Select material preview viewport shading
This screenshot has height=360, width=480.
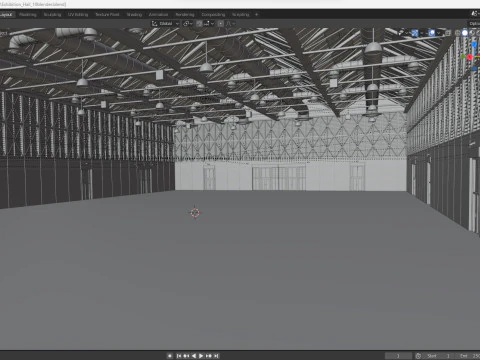click(472, 33)
